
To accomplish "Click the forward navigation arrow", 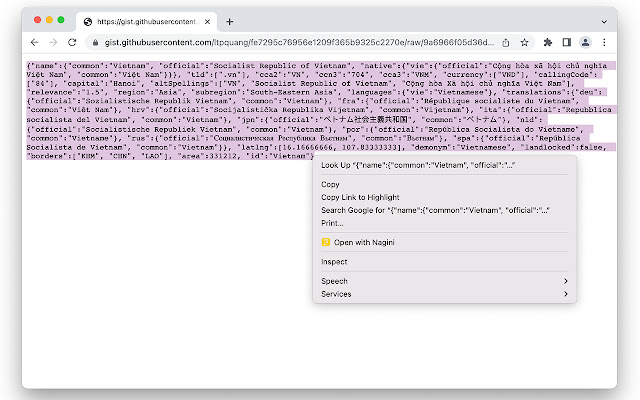I will tap(54, 43).
